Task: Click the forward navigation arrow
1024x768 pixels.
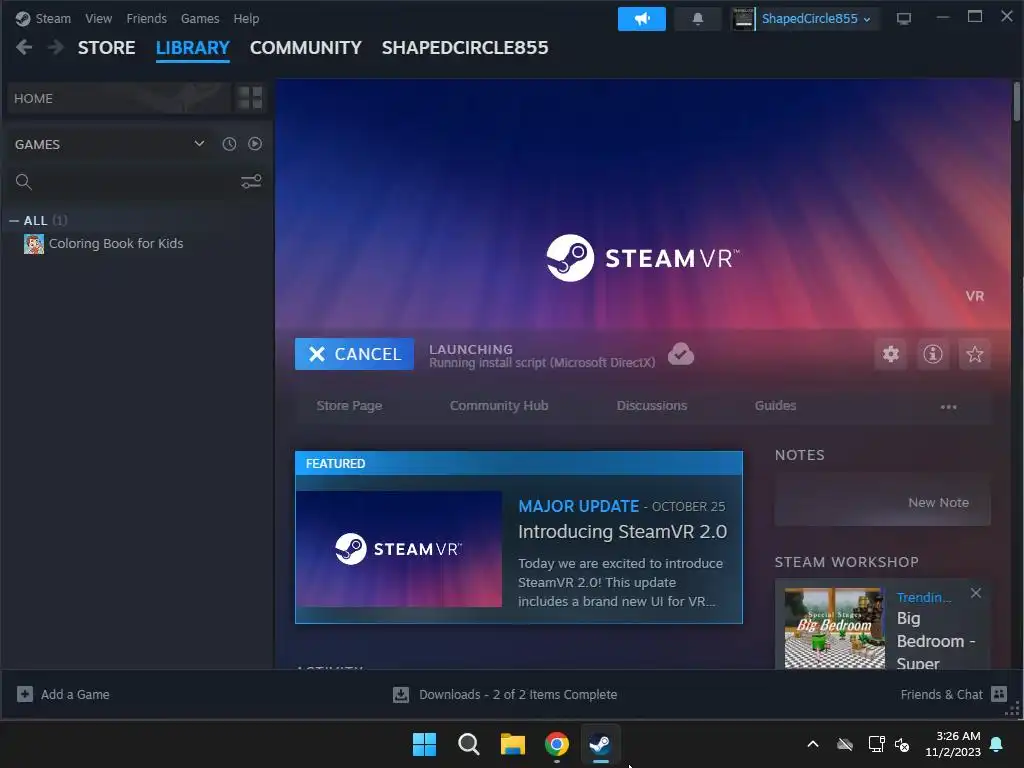Action: click(x=56, y=47)
